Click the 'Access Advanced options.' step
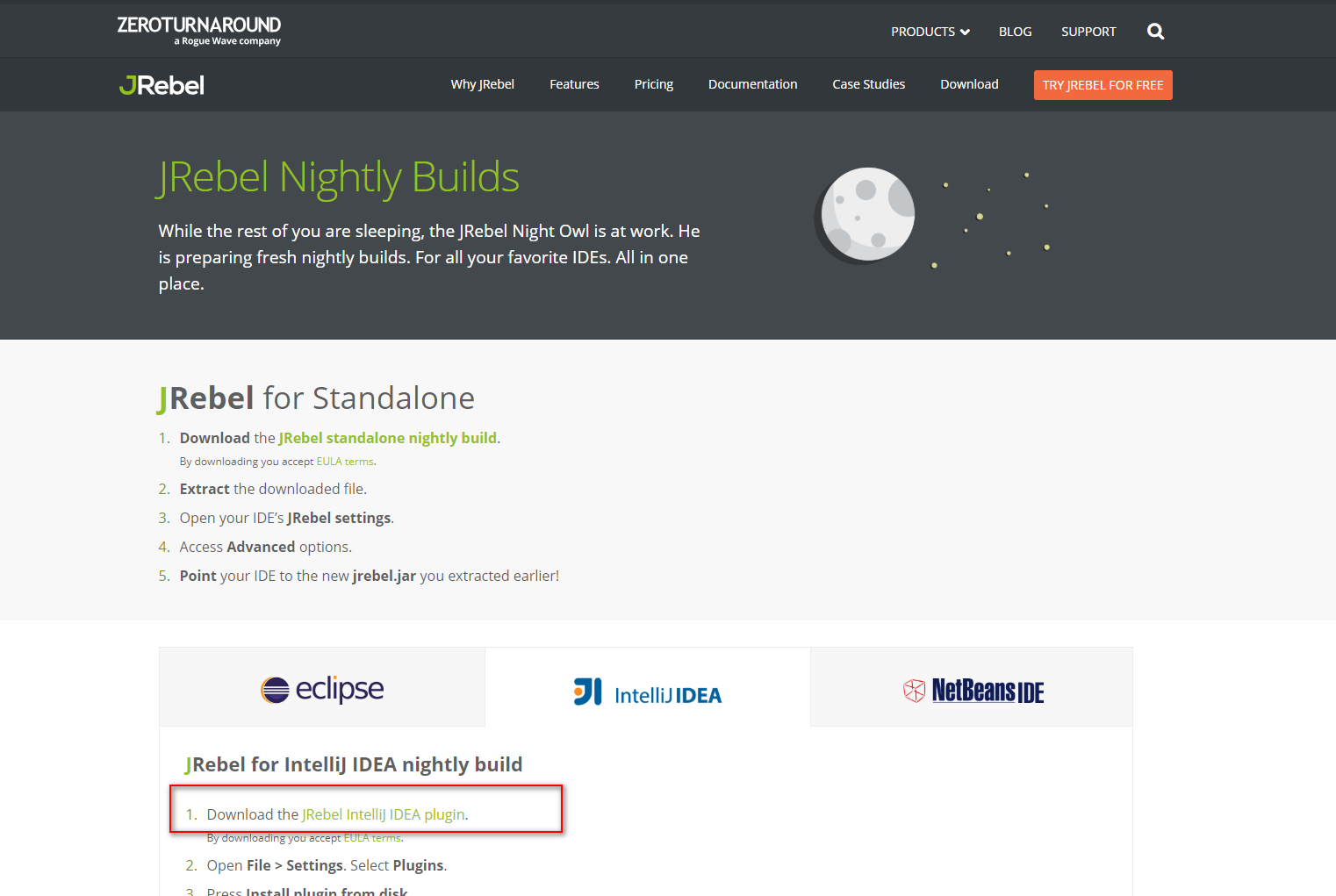This screenshot has height=896, width=1336. coord(266,547)
